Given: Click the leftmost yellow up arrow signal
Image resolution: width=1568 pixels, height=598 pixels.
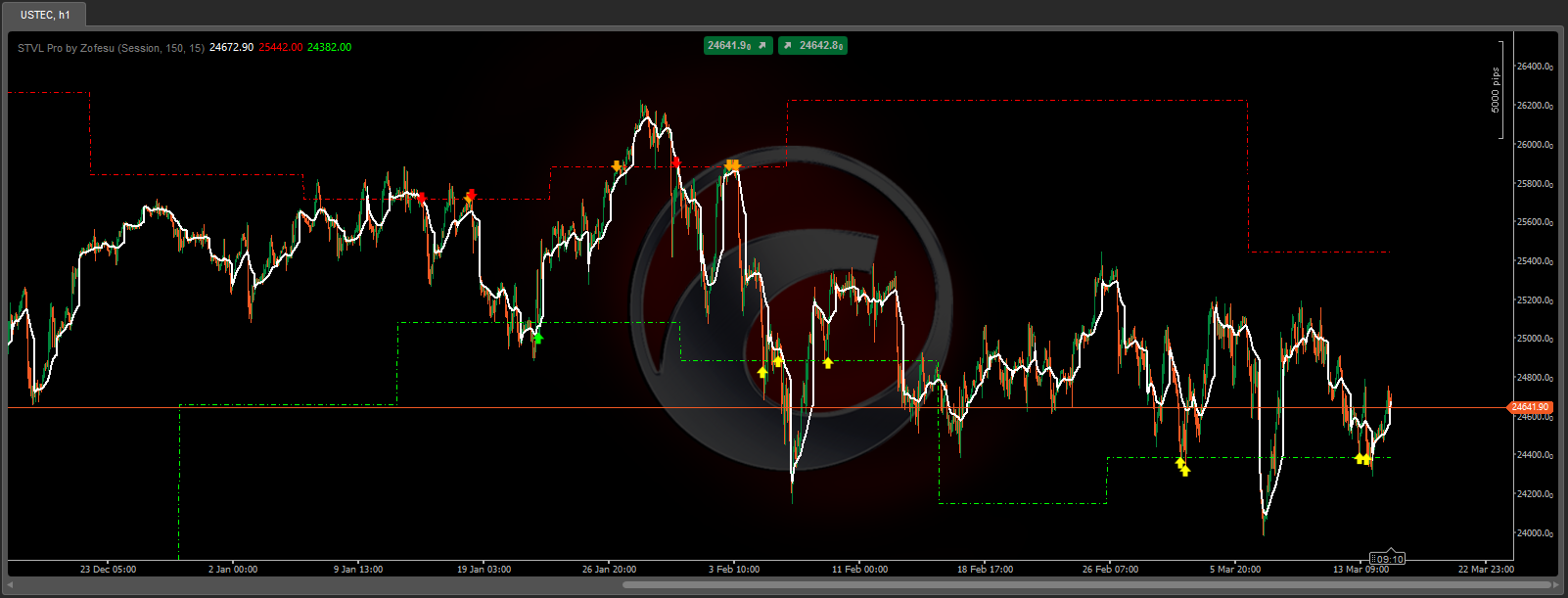Looking at the screenshot, I should coord(762,372).
